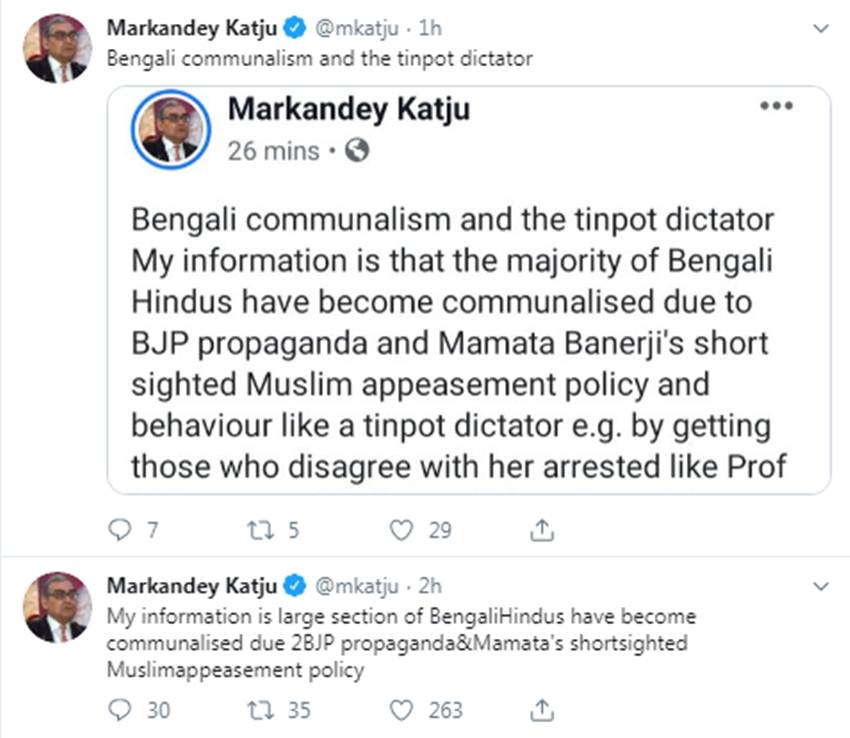The width and height of the screenshot is (850, 738).
Task: Share the bottom tweet via share icon
Action: (541, 709)
